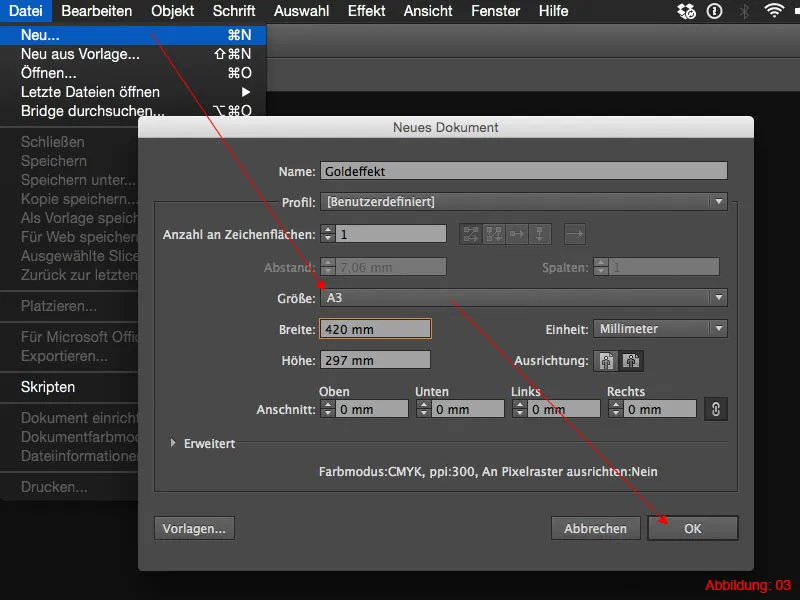The width and height of the screenshot is (800, 600).
Task: Click Bluetooth icon in menu bar
Action: (744, 11)
